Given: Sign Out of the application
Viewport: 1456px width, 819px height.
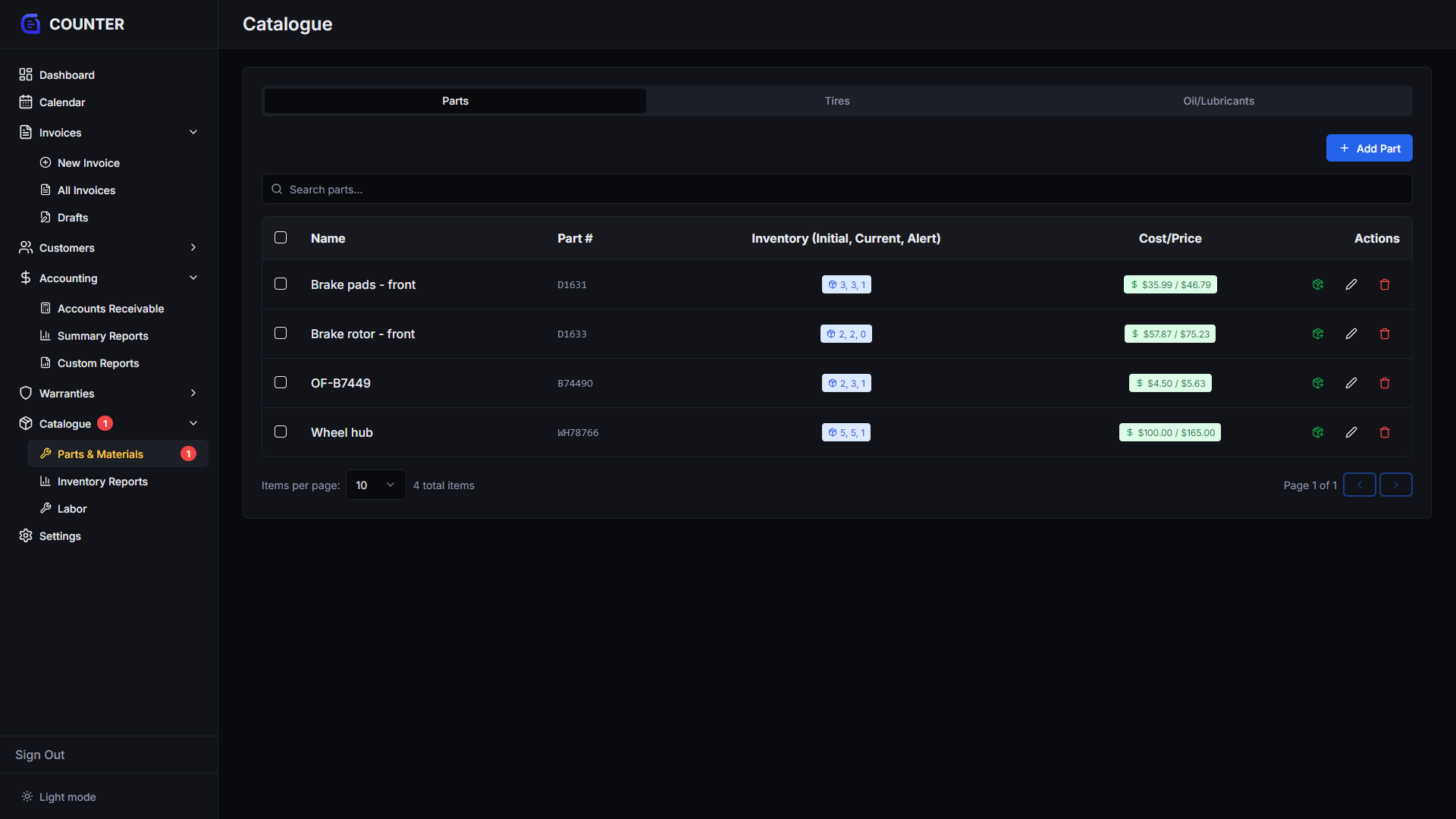Looking at the screenshot, I should tap(40, 755).
